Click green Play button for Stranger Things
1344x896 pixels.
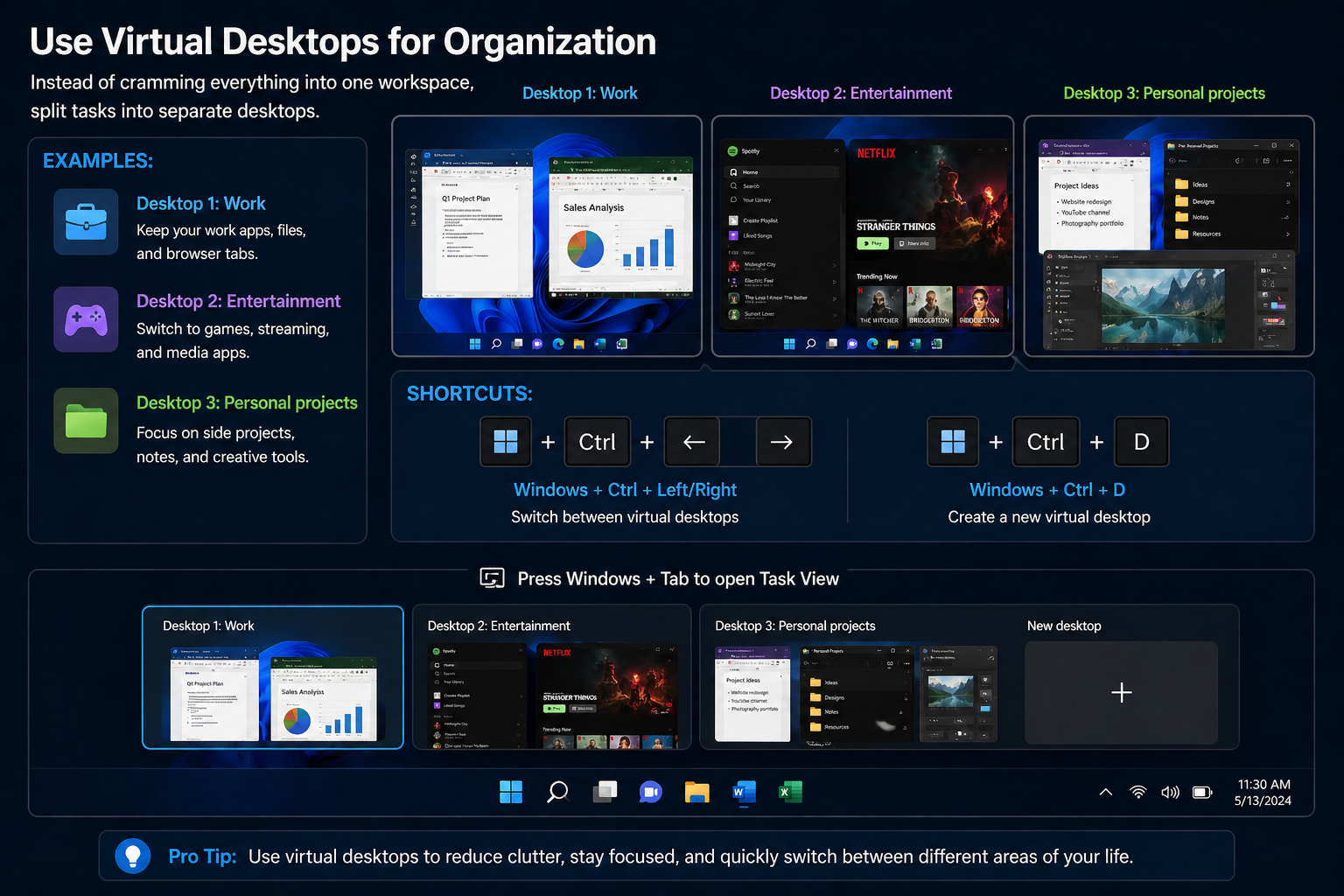[x=872, y=243]
